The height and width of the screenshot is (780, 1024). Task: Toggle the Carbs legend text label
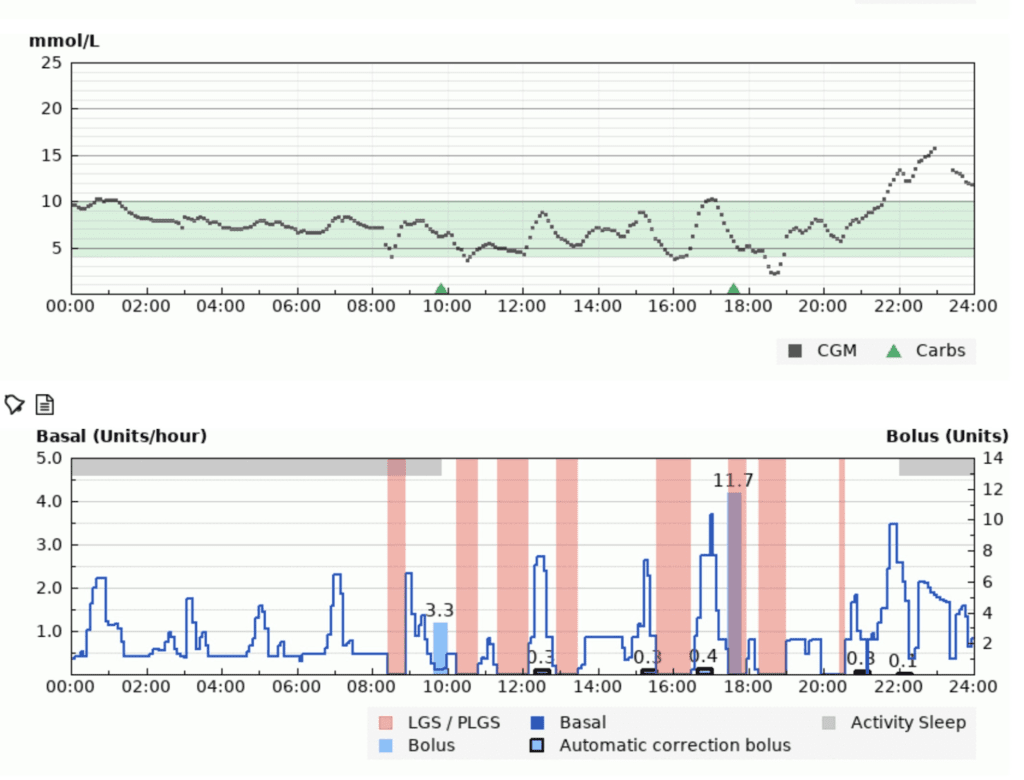pos(940,351)
